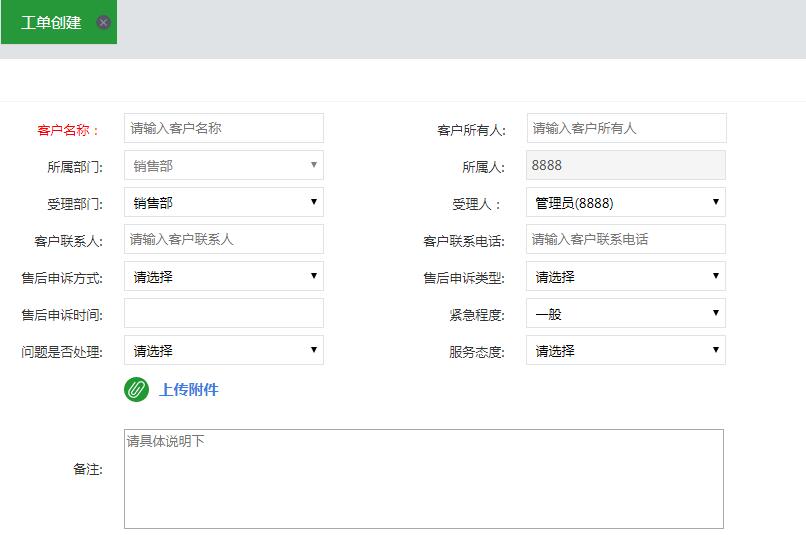The height and width of the screenshot is (535, 806).
Task: Click the 所属人 field showing 8888
Action: [626, 165]
